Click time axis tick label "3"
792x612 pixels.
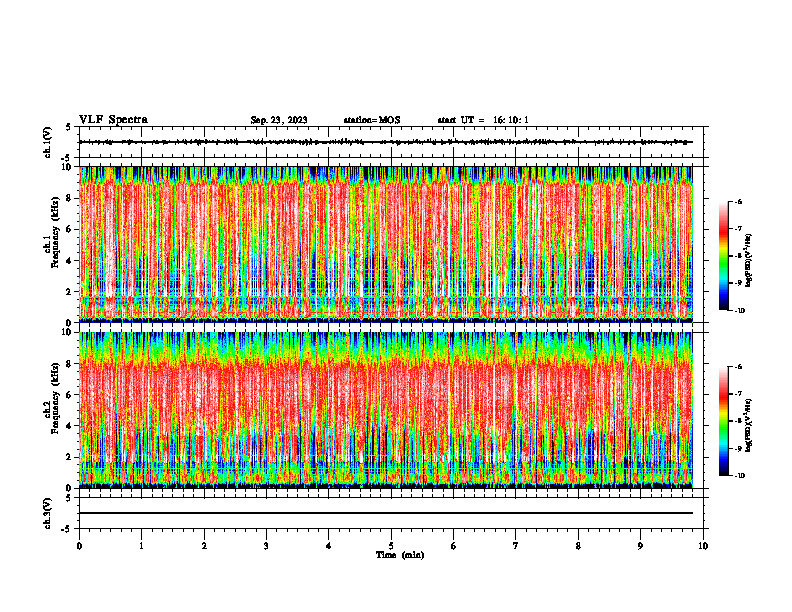coord(266,546)
